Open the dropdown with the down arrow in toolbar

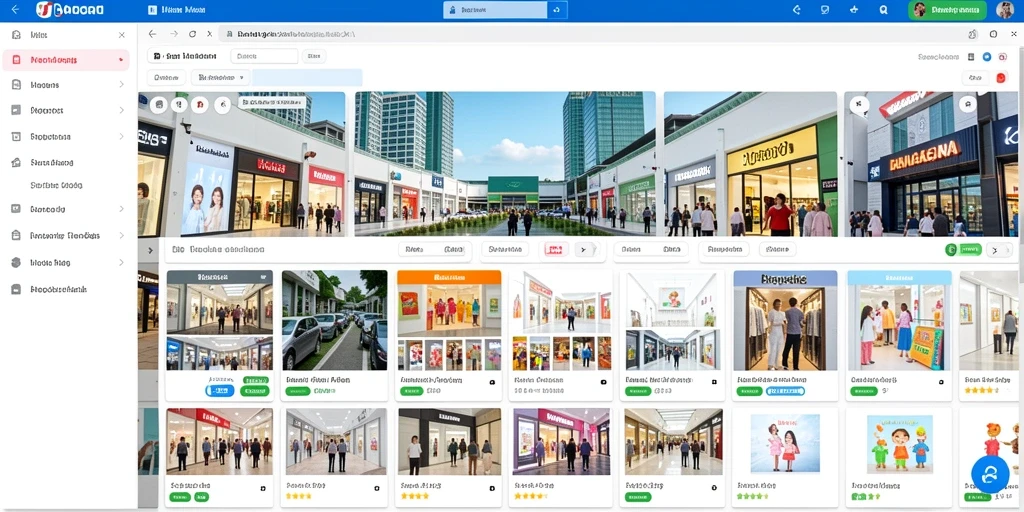pos(220,78)
